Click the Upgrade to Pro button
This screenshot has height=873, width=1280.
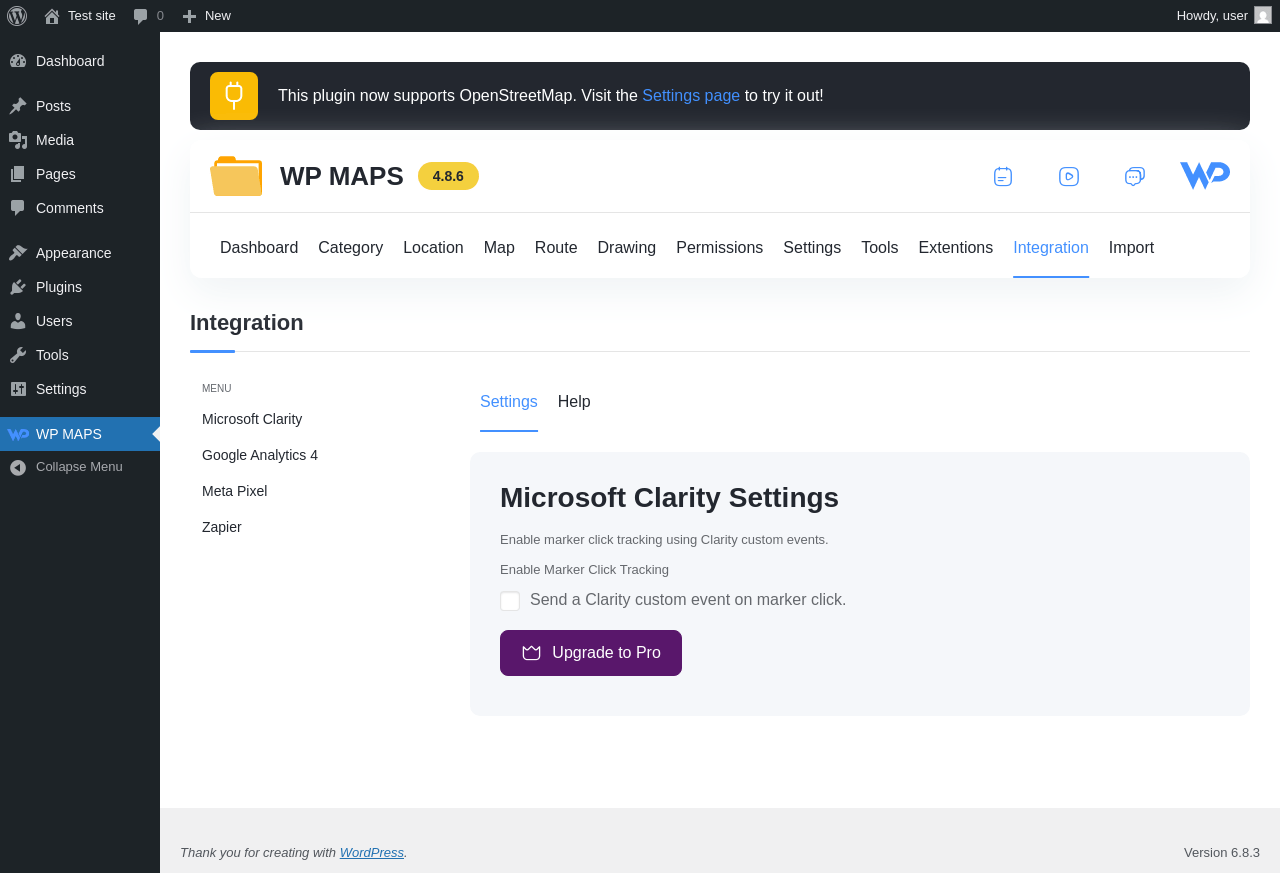[x=591, y=653]
